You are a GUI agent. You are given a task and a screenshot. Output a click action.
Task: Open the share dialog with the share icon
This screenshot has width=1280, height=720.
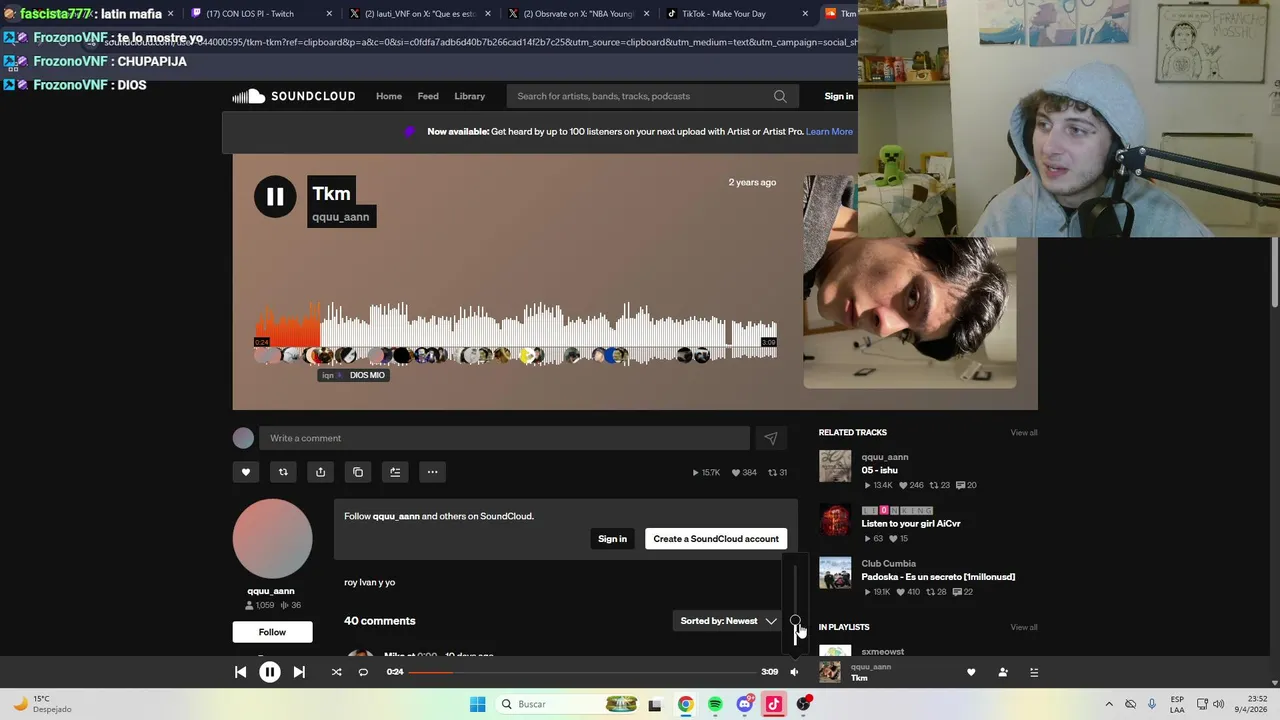(x=320, y=472)
